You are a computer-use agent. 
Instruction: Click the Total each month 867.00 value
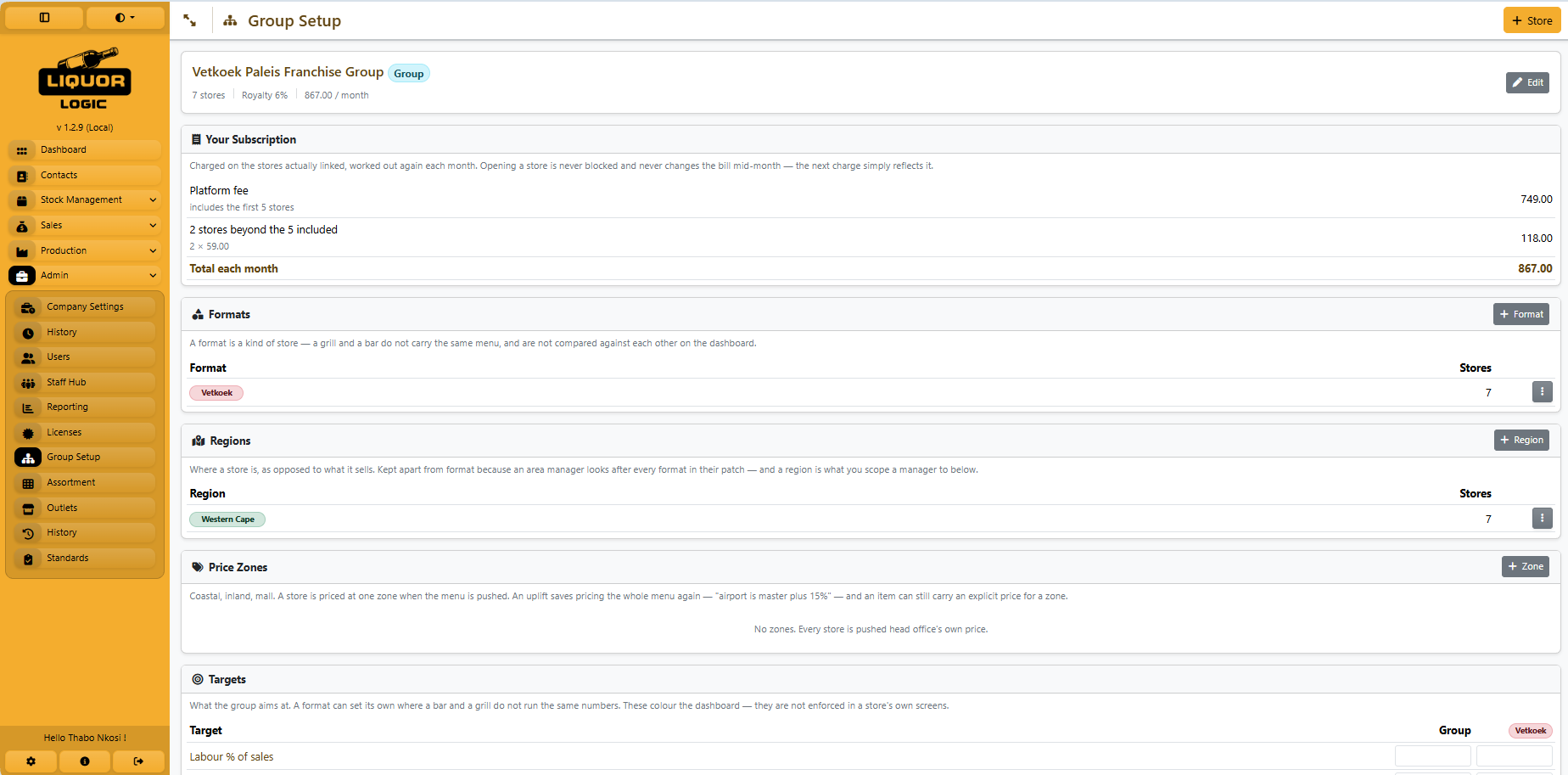(x=1535, y=268)
